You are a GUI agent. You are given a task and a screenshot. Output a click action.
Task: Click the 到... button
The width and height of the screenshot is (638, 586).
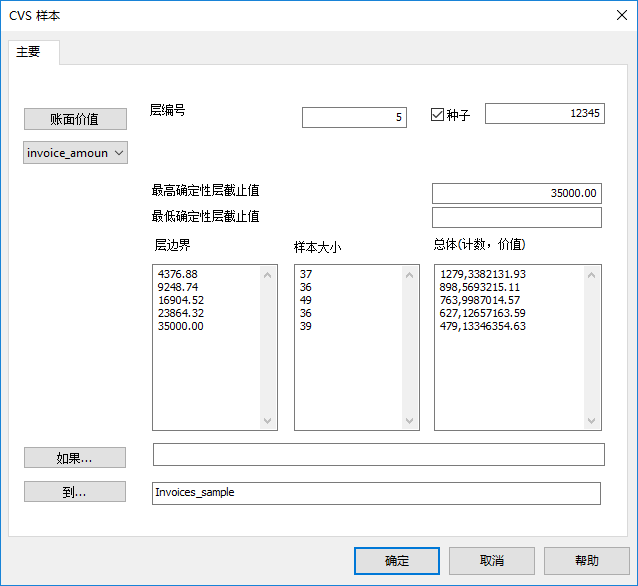75,492
